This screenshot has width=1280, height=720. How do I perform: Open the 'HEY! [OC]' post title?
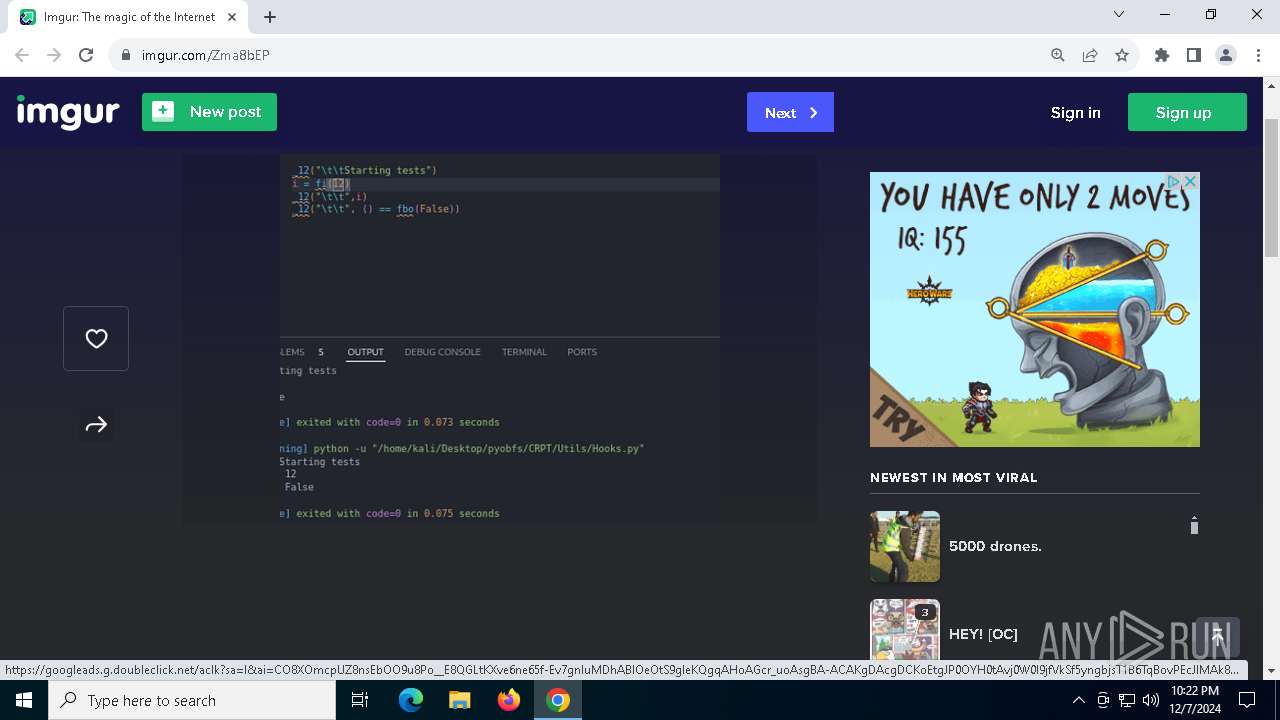pos(983,634)
